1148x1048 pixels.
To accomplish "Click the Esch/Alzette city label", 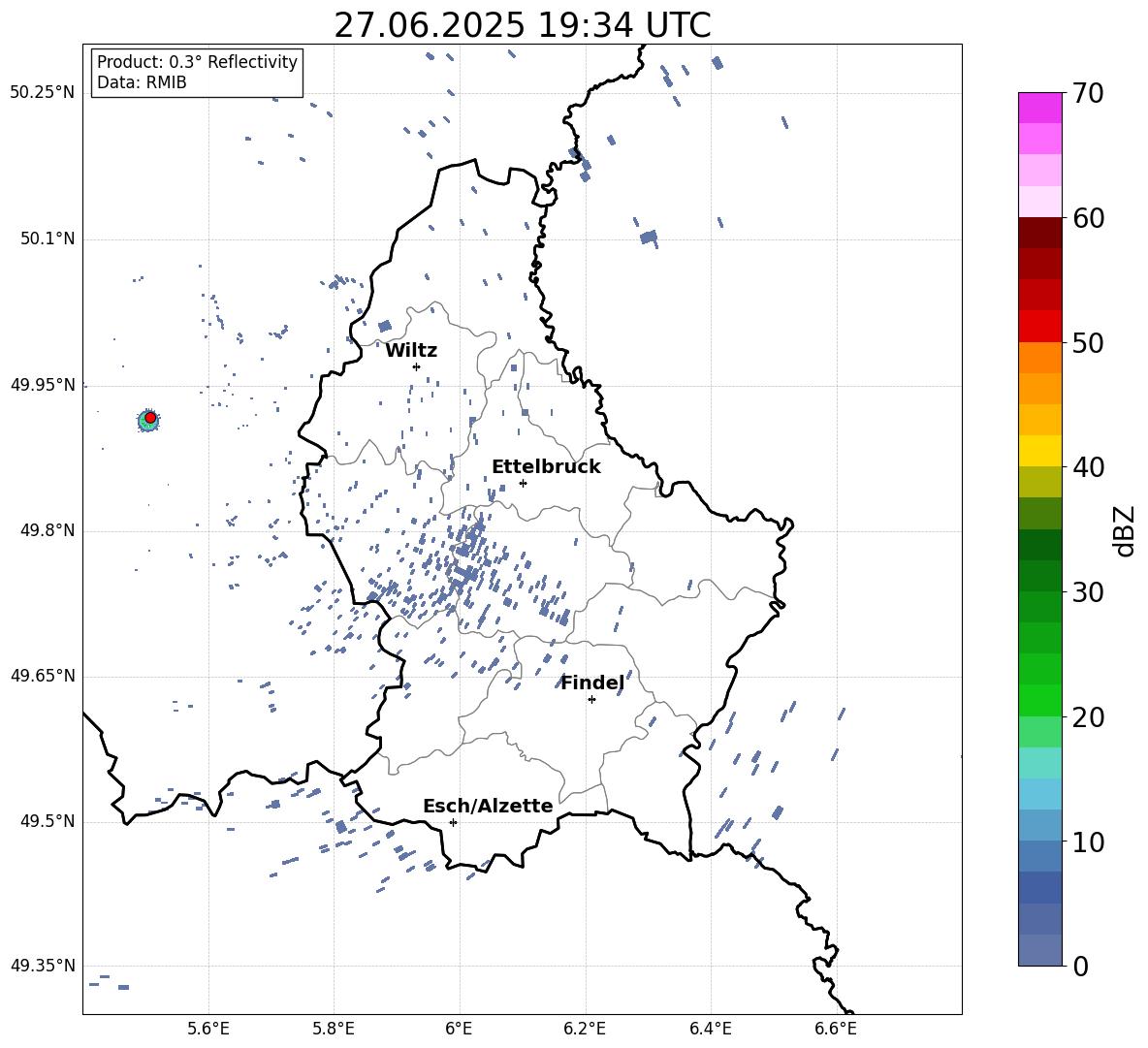I will (x=488, y=806).
